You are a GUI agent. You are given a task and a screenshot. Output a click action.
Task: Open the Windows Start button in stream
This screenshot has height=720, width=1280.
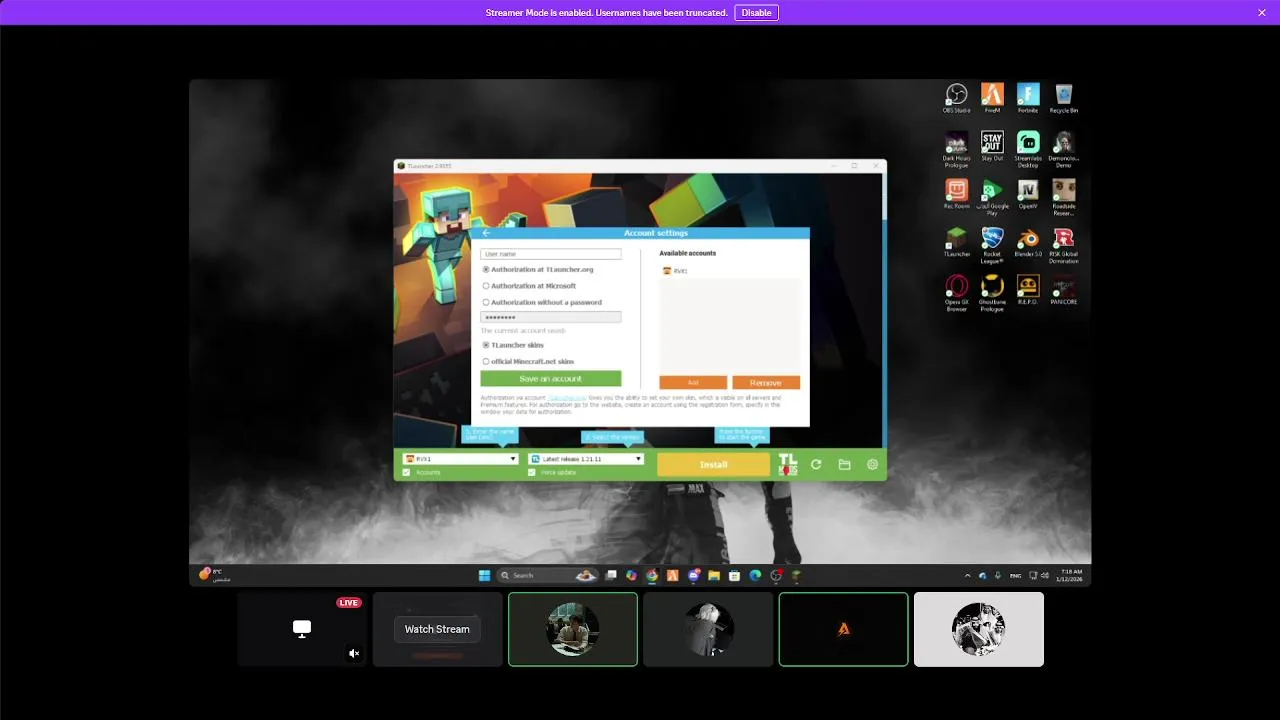485,575
